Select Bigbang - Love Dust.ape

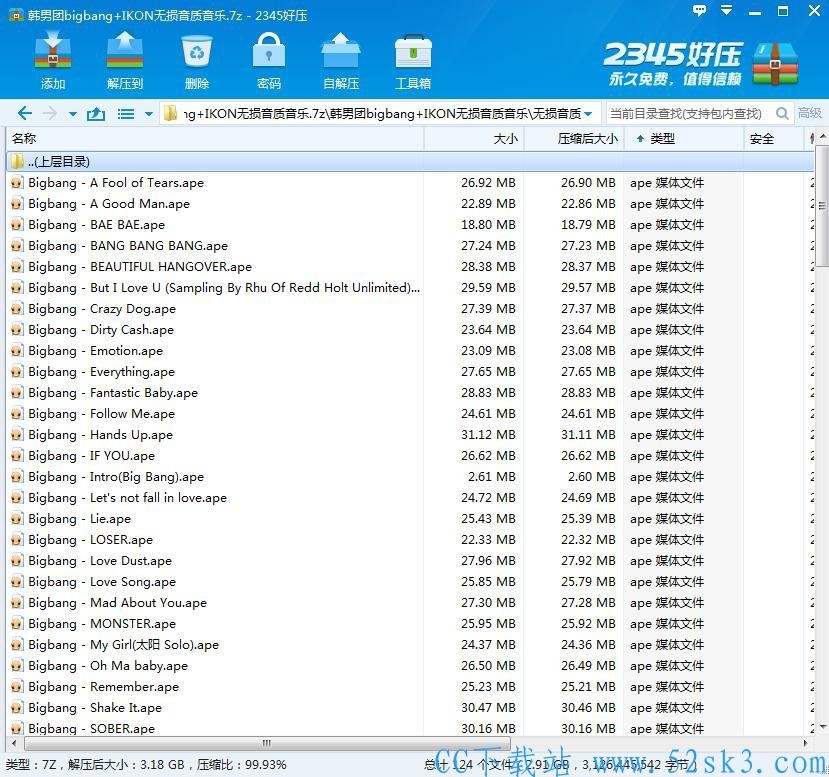[x=410, y=561]
